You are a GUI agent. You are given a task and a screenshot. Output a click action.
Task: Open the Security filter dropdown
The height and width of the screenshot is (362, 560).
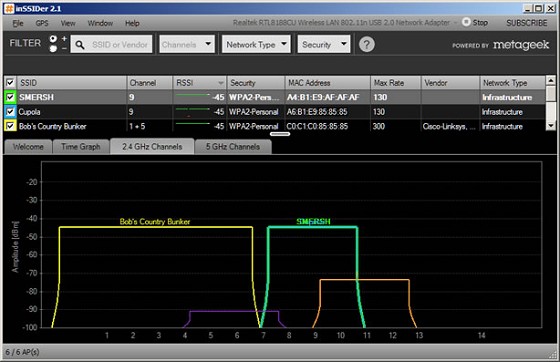324,44
